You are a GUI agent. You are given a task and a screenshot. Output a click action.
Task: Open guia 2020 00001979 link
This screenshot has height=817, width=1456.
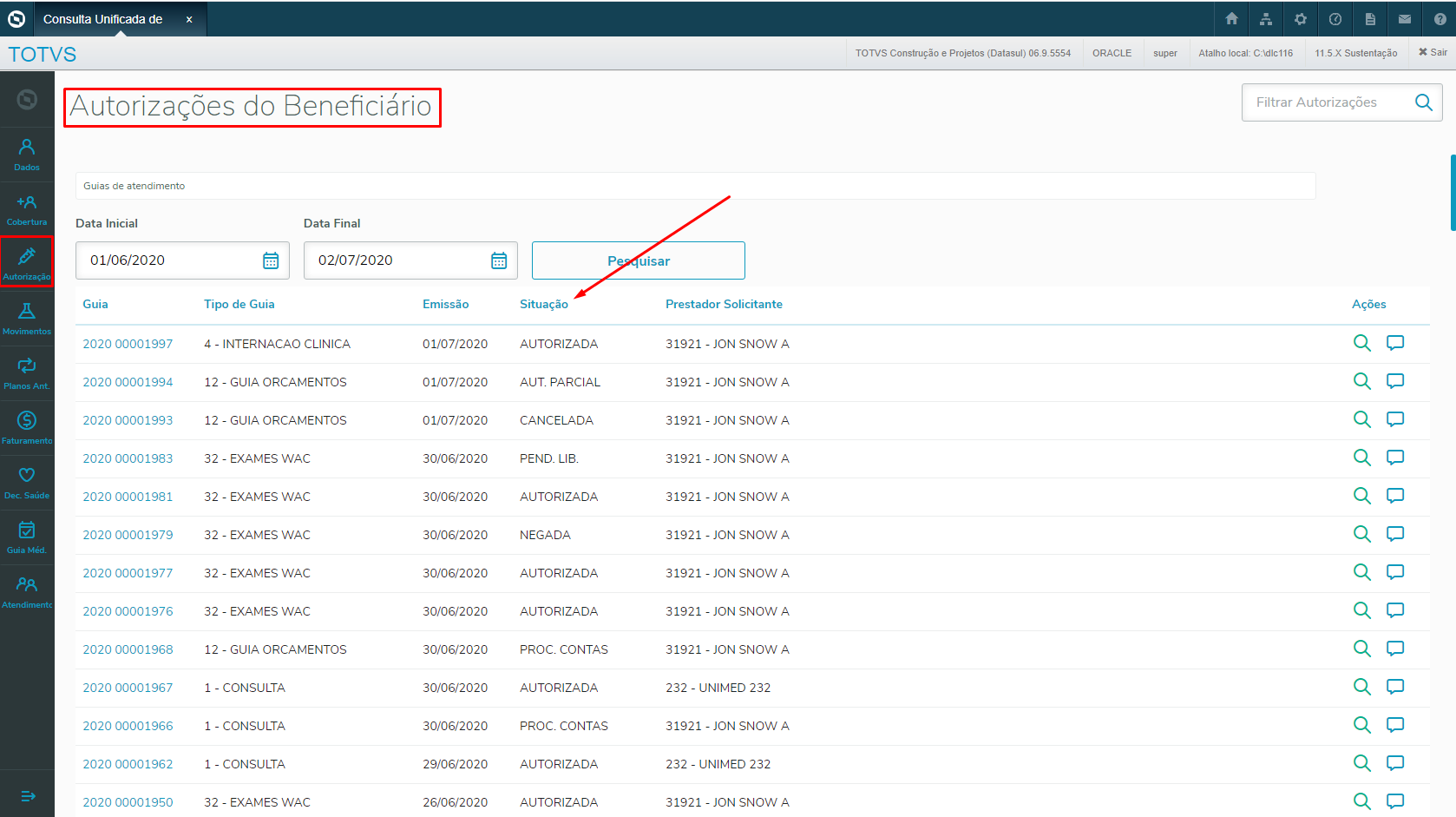128,535
